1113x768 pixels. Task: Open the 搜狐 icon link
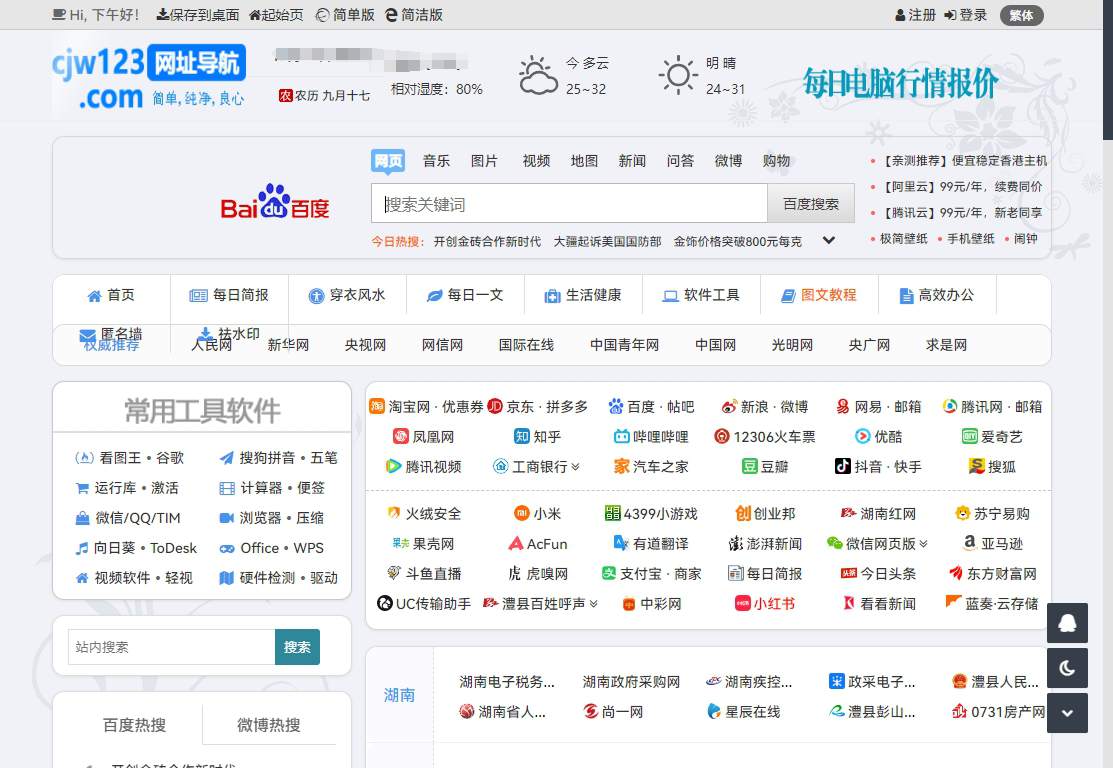(977, 466)
